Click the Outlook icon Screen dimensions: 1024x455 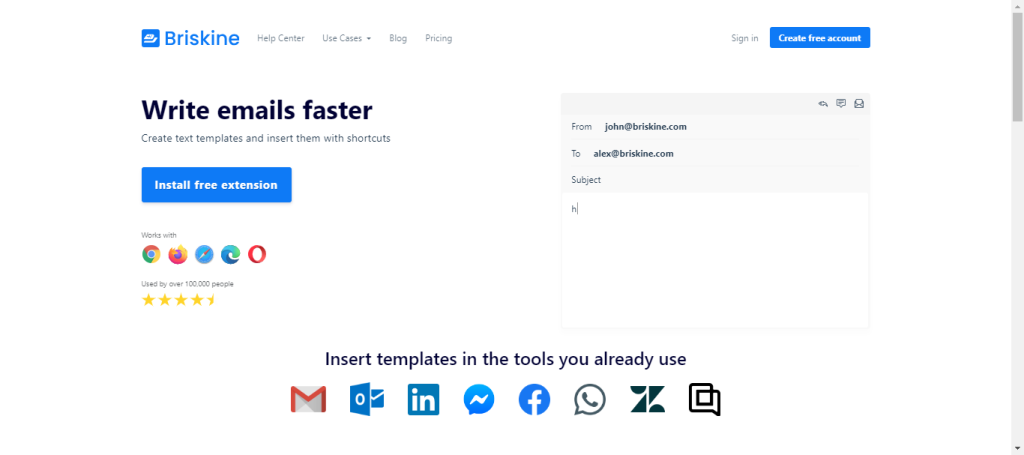367,399
